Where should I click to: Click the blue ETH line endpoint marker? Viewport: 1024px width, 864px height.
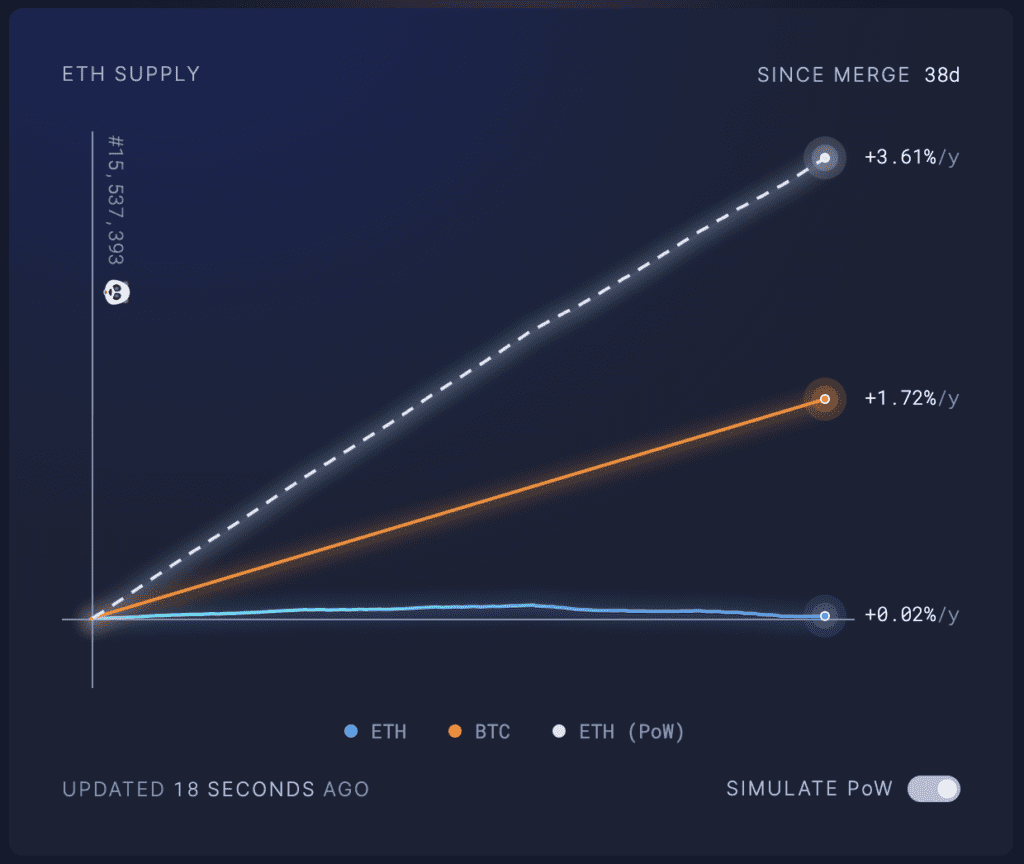(825, 616)
